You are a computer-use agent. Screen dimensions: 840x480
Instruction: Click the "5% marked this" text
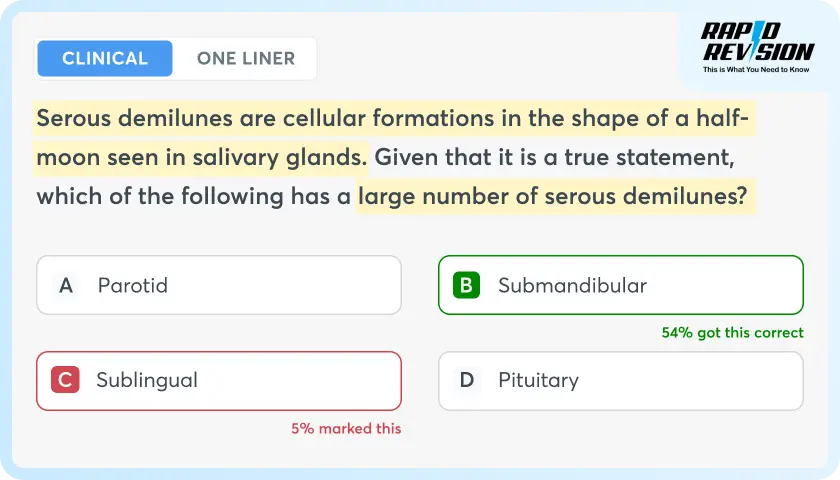pyautogui.click(x=346, y=428)
